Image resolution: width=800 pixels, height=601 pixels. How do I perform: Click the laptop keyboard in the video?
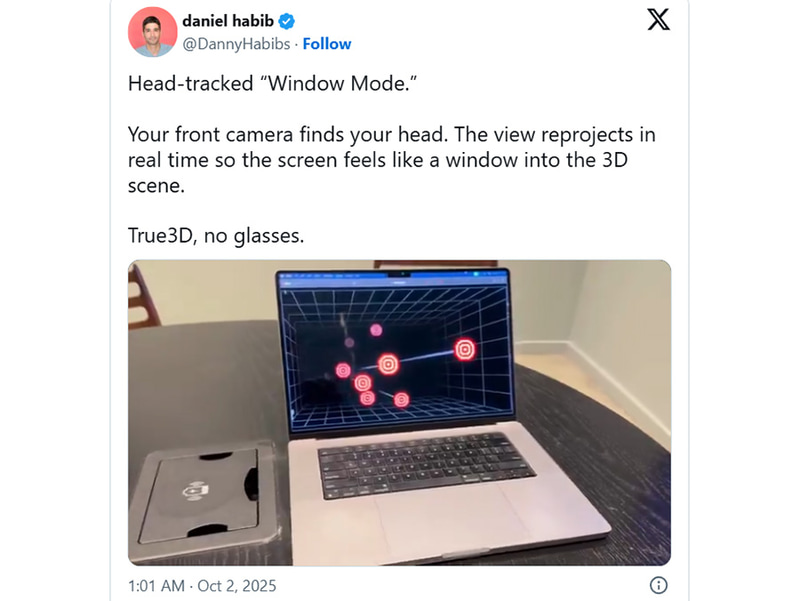click(x=425, y=463)
